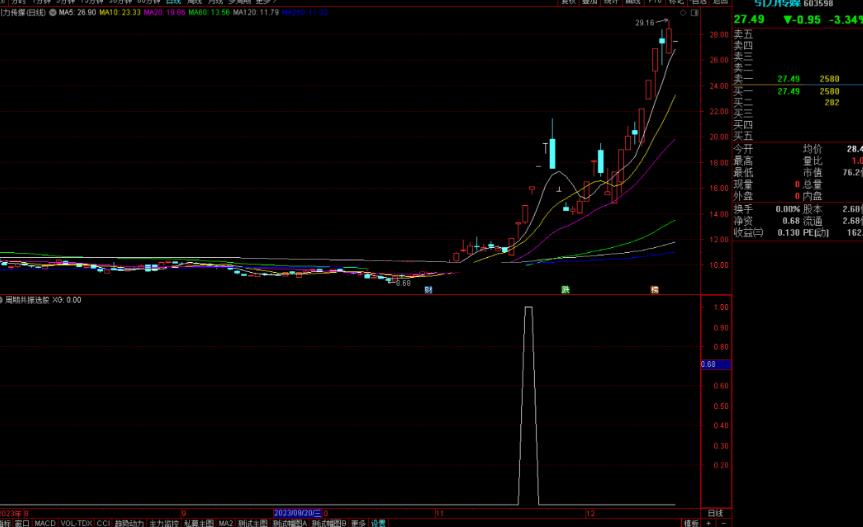863x527 pixels.
Task: Click the diamond icon above the price chart
Action: [x=683, y=13]
